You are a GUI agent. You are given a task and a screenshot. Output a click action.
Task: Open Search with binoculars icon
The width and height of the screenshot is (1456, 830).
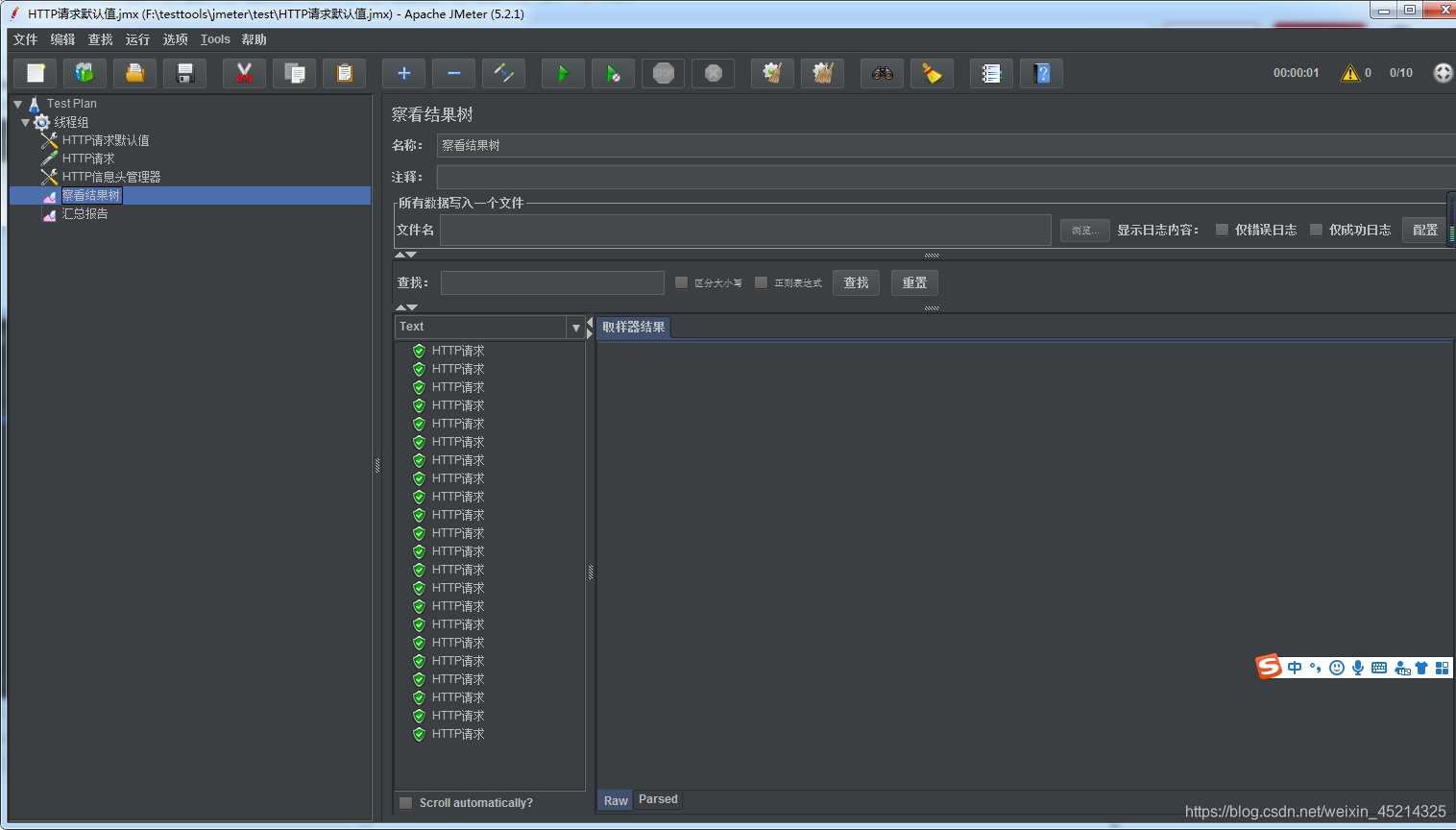click(x=883, y=73)
